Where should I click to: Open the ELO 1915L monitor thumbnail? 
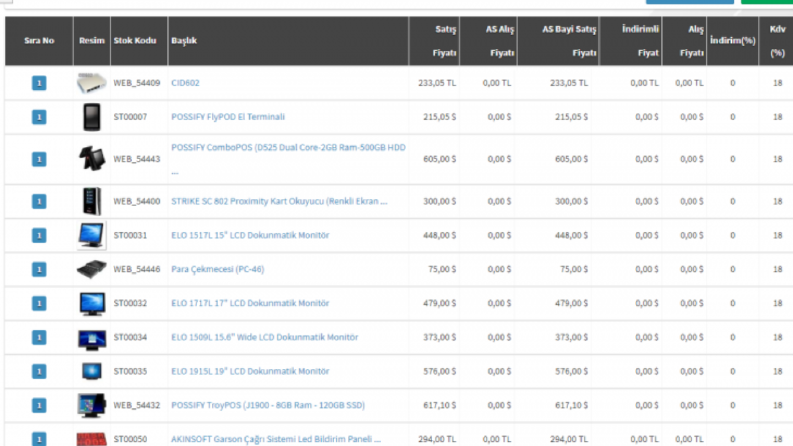(92, 371)
